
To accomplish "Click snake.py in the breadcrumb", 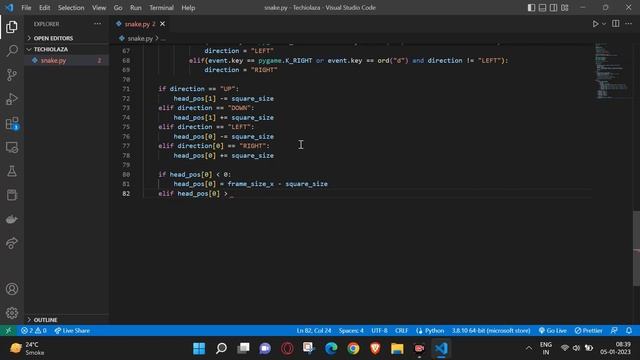I will click(140, 38).
